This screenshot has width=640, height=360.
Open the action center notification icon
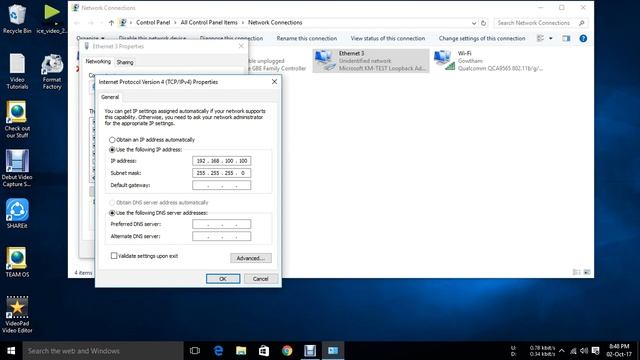coord(596,351)
